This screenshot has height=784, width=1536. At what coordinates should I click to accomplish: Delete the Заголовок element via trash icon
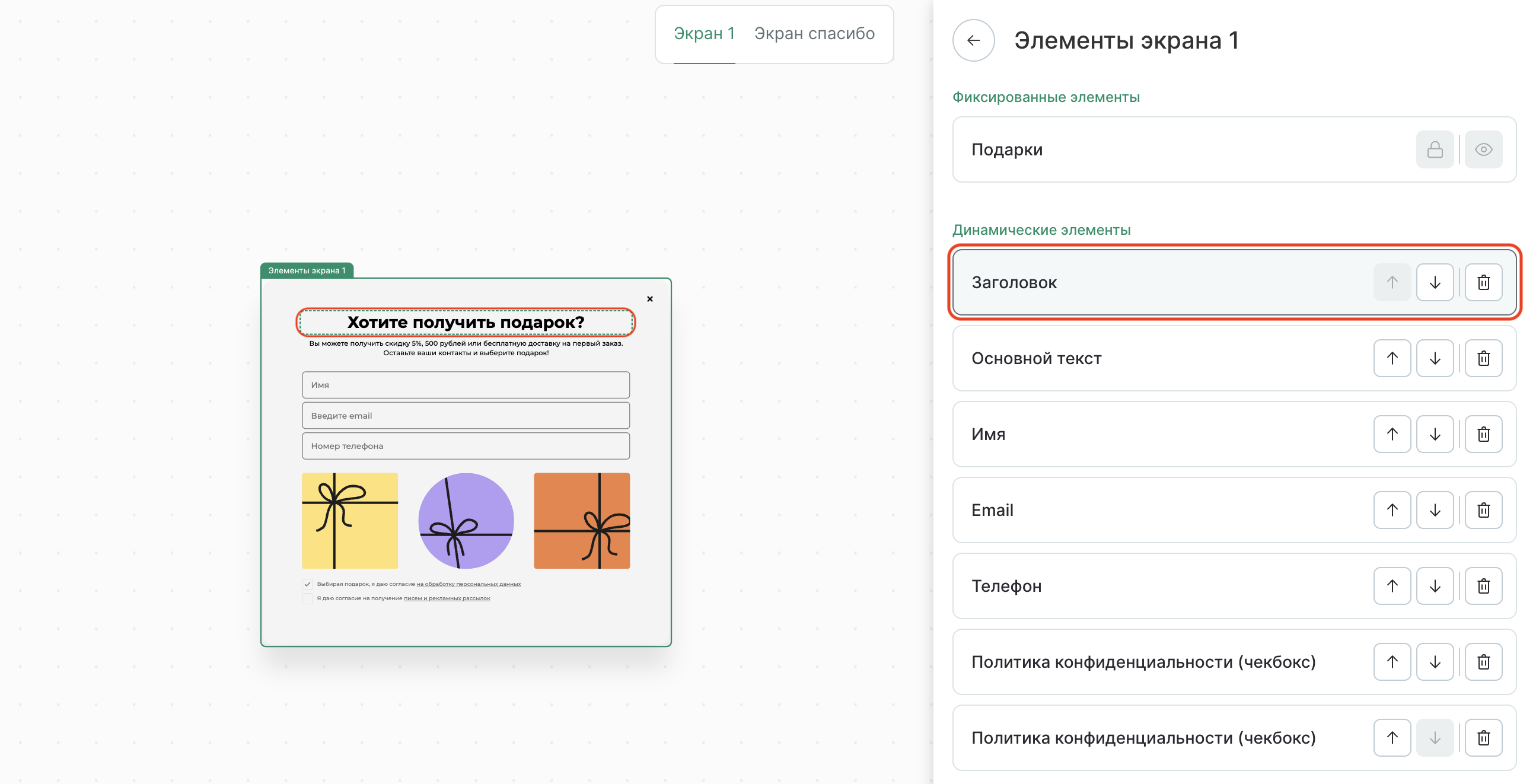coord(1483,282)
